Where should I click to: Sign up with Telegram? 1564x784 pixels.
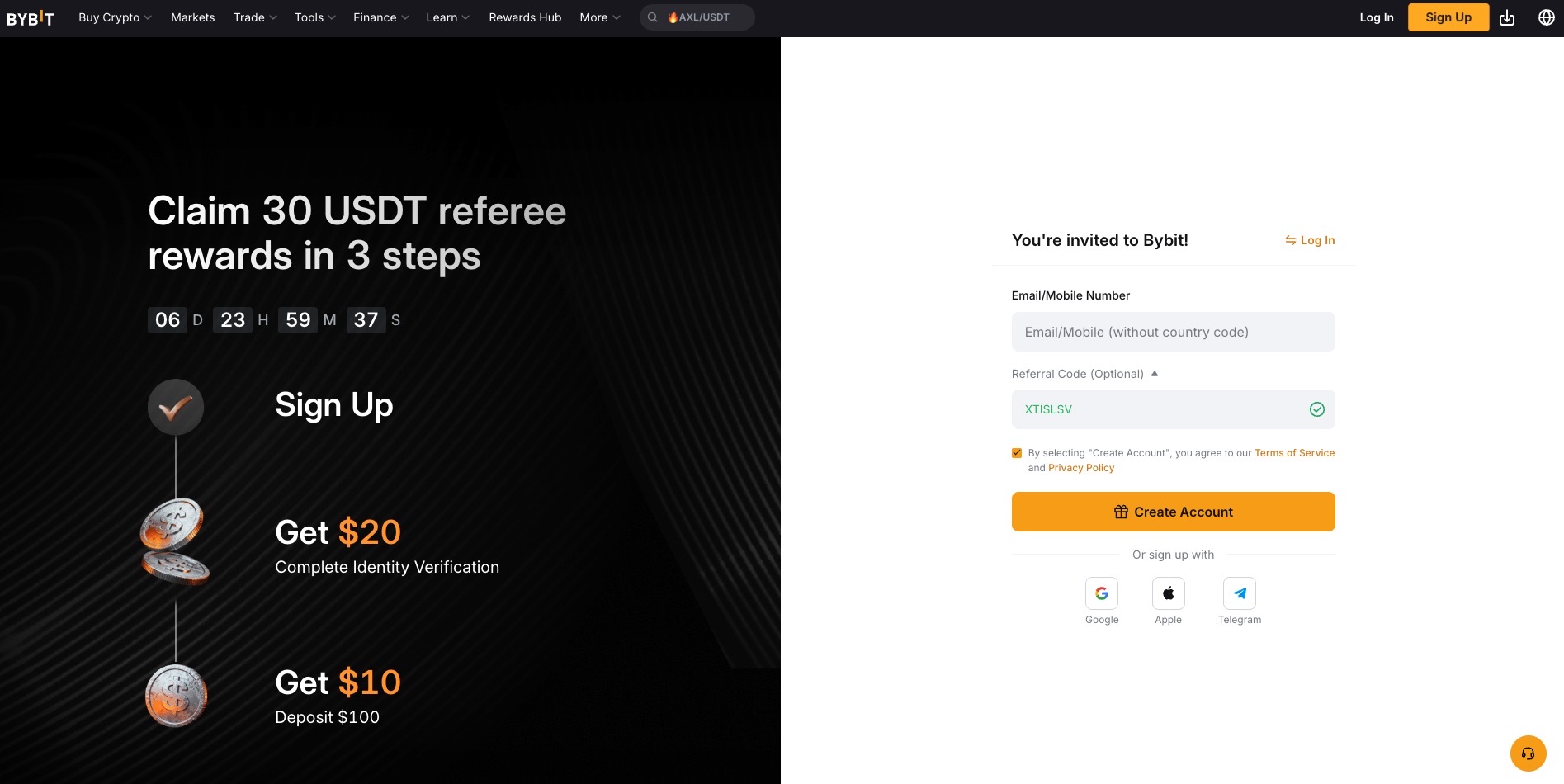[1240, 593]
